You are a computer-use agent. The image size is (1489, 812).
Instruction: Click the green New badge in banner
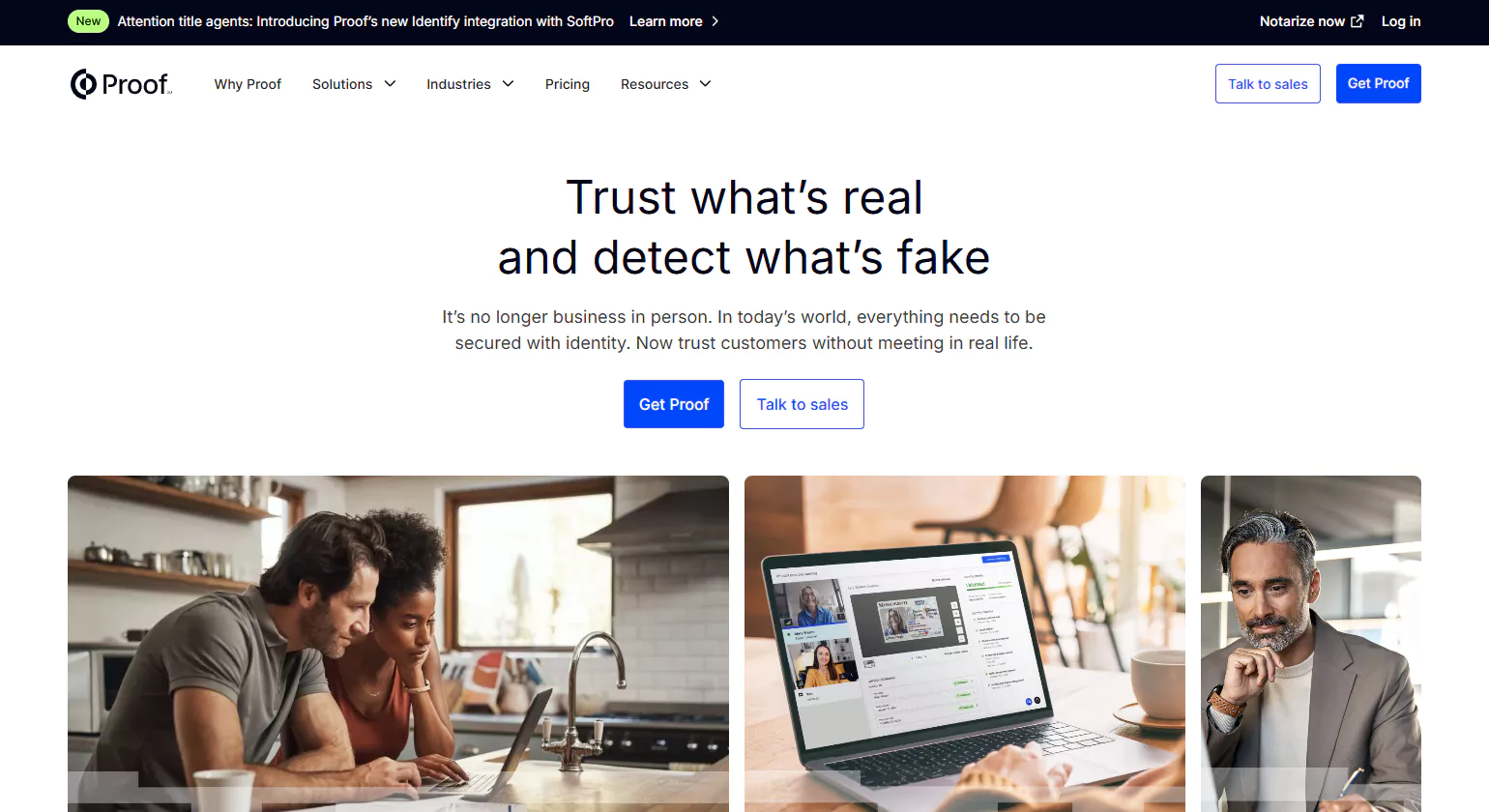point(88,21)
